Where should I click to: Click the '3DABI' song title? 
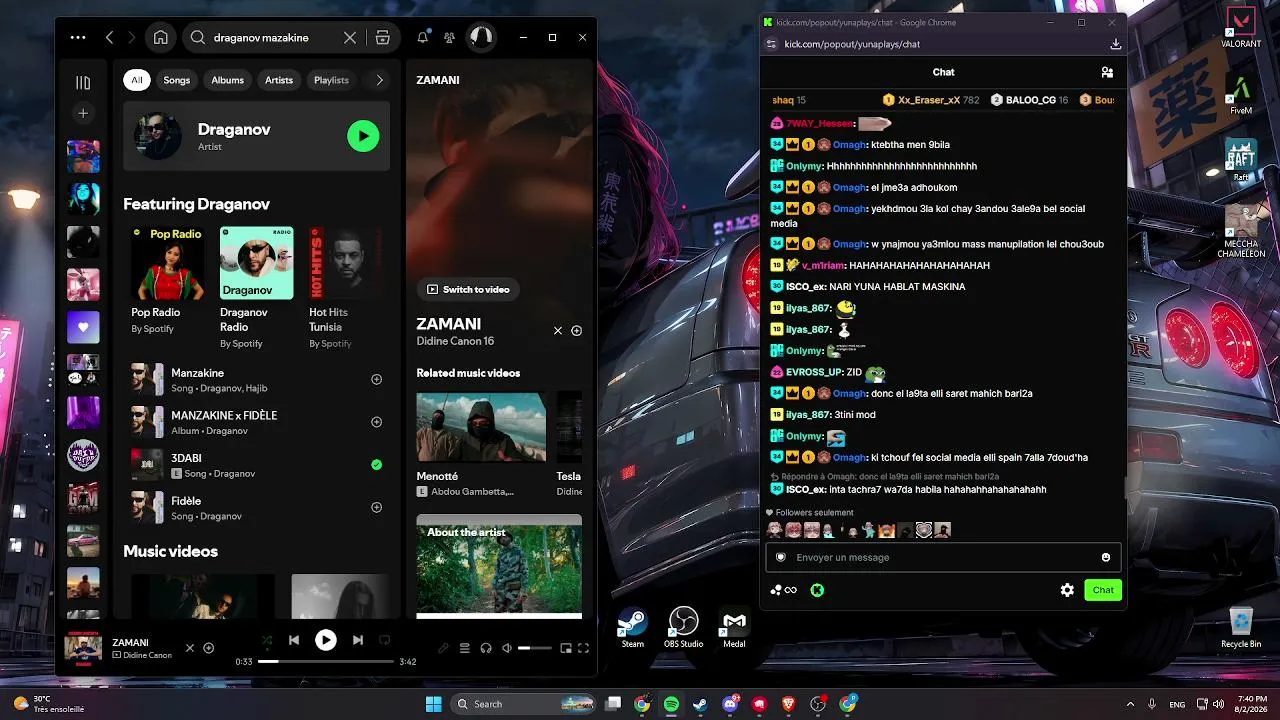pos(186,458)
